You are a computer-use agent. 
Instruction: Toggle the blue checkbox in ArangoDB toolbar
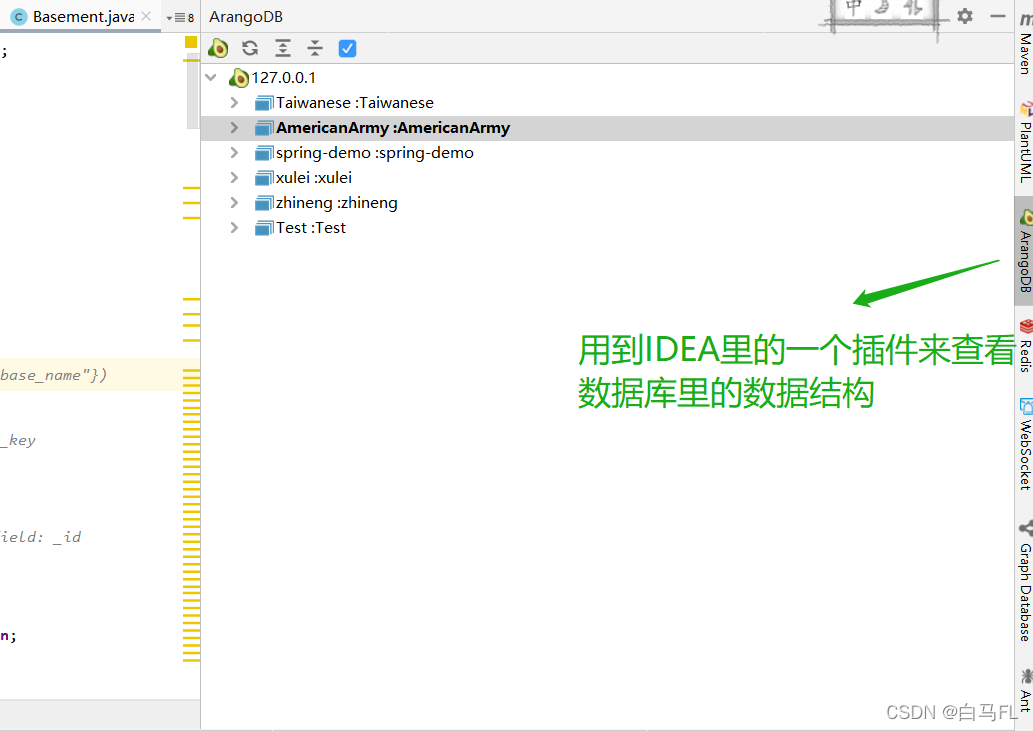coord(347,48)
